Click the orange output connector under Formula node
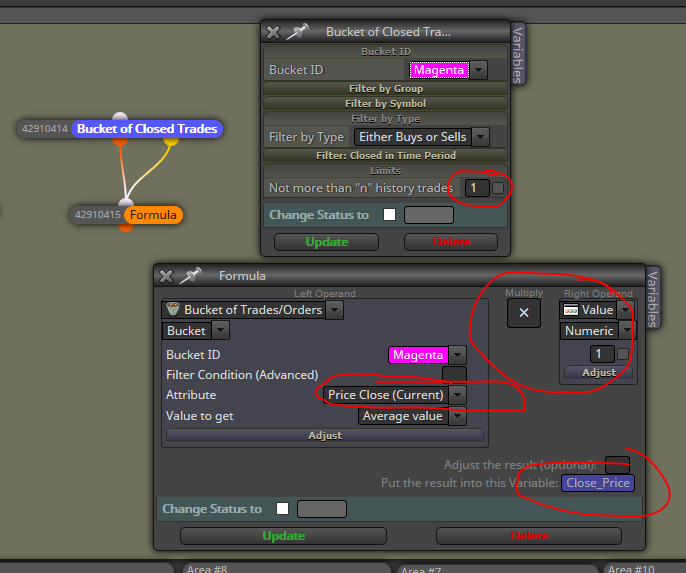Image resolution: width=686 pixels, height=573 pixels. 126,227
